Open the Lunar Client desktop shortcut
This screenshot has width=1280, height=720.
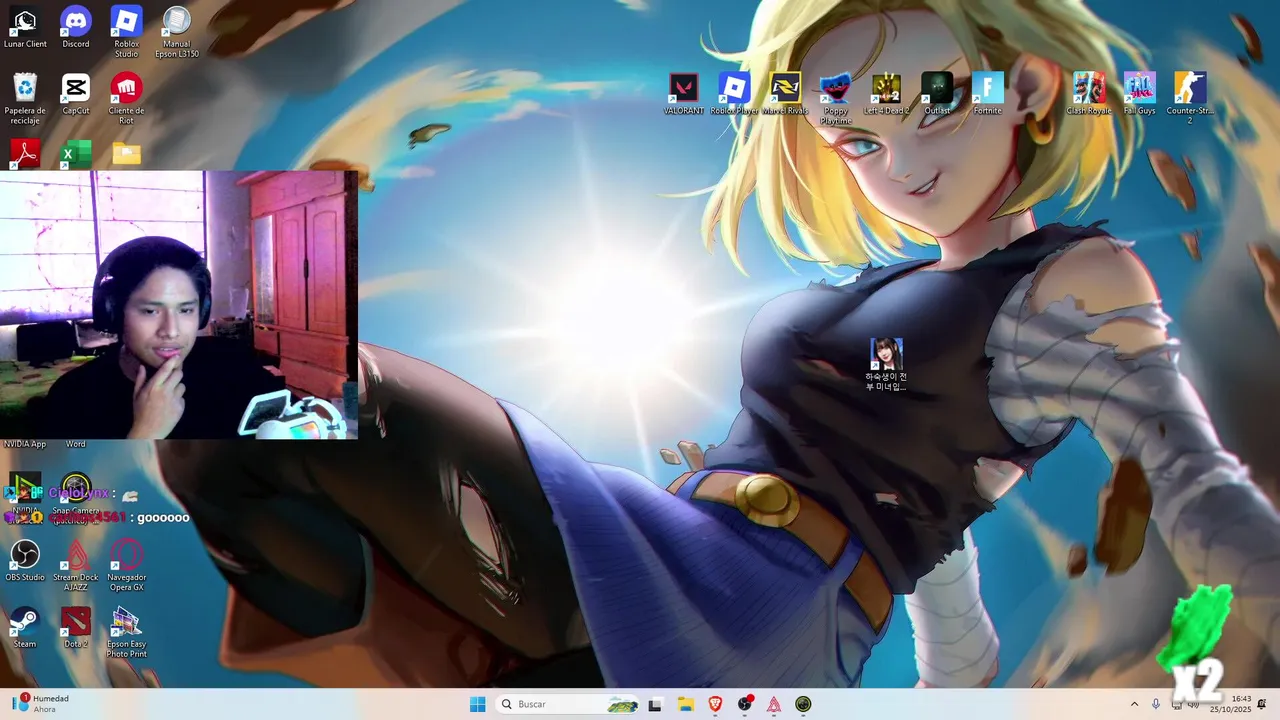tap(25, 28)
